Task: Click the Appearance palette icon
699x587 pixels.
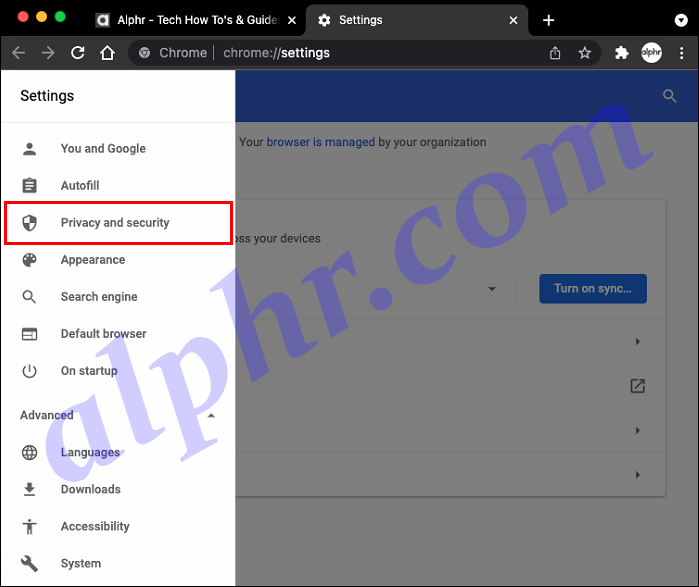Action: coord(29,260)
